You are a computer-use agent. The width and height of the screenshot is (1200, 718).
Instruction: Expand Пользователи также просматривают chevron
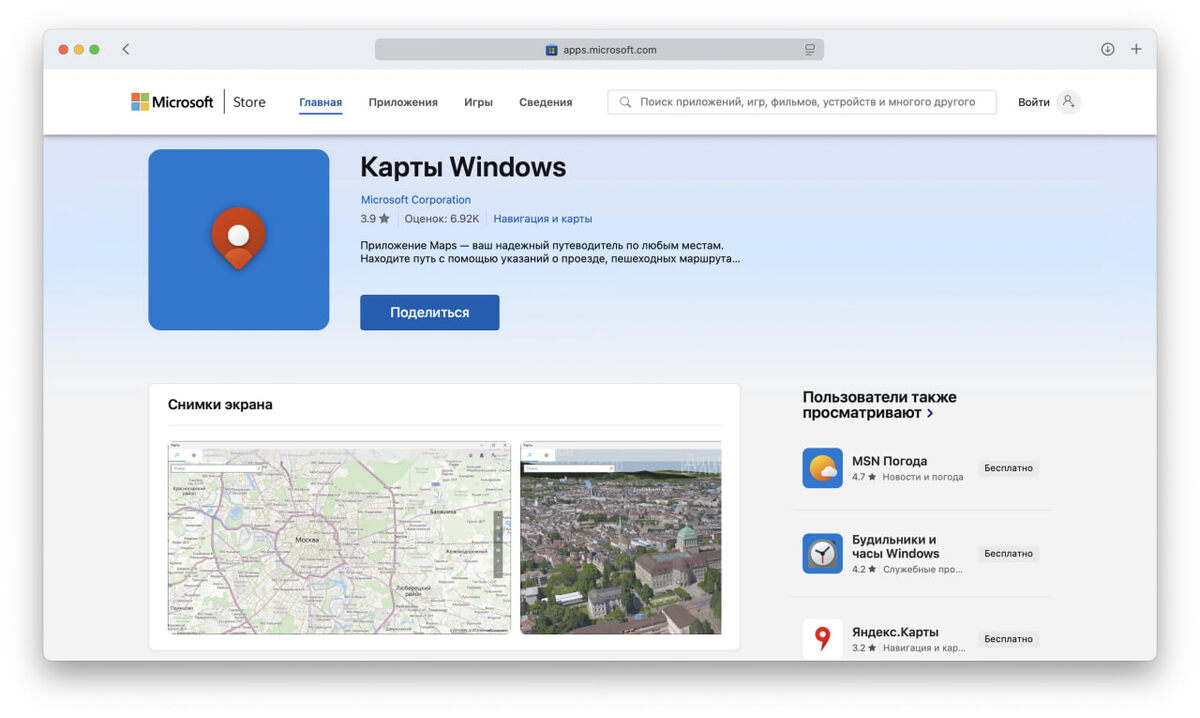coord(930,413)
